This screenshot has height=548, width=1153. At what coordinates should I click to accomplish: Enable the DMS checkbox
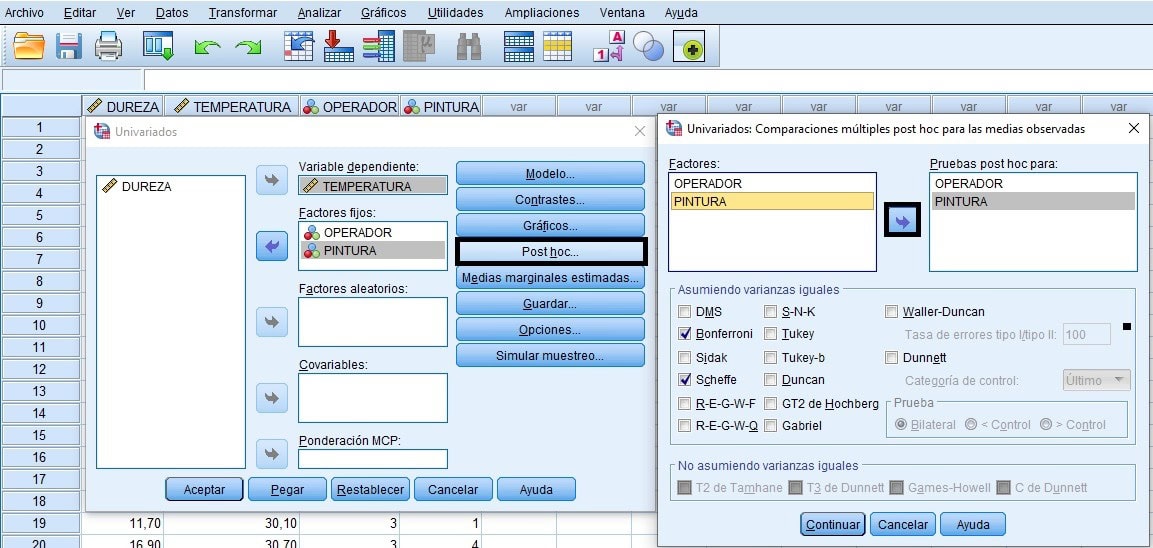(x=685, y=312)
